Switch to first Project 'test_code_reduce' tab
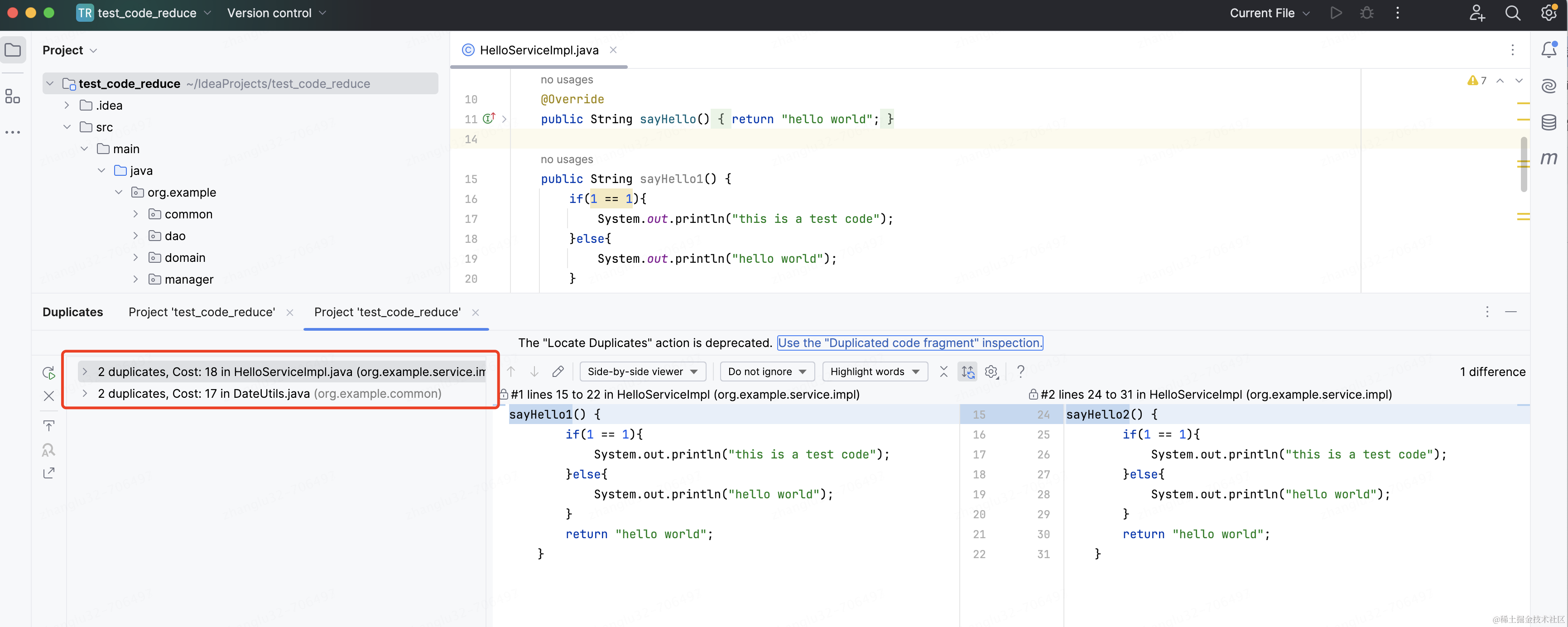The height and width of the screenshot is (627, 1568). tap(202, 312)
